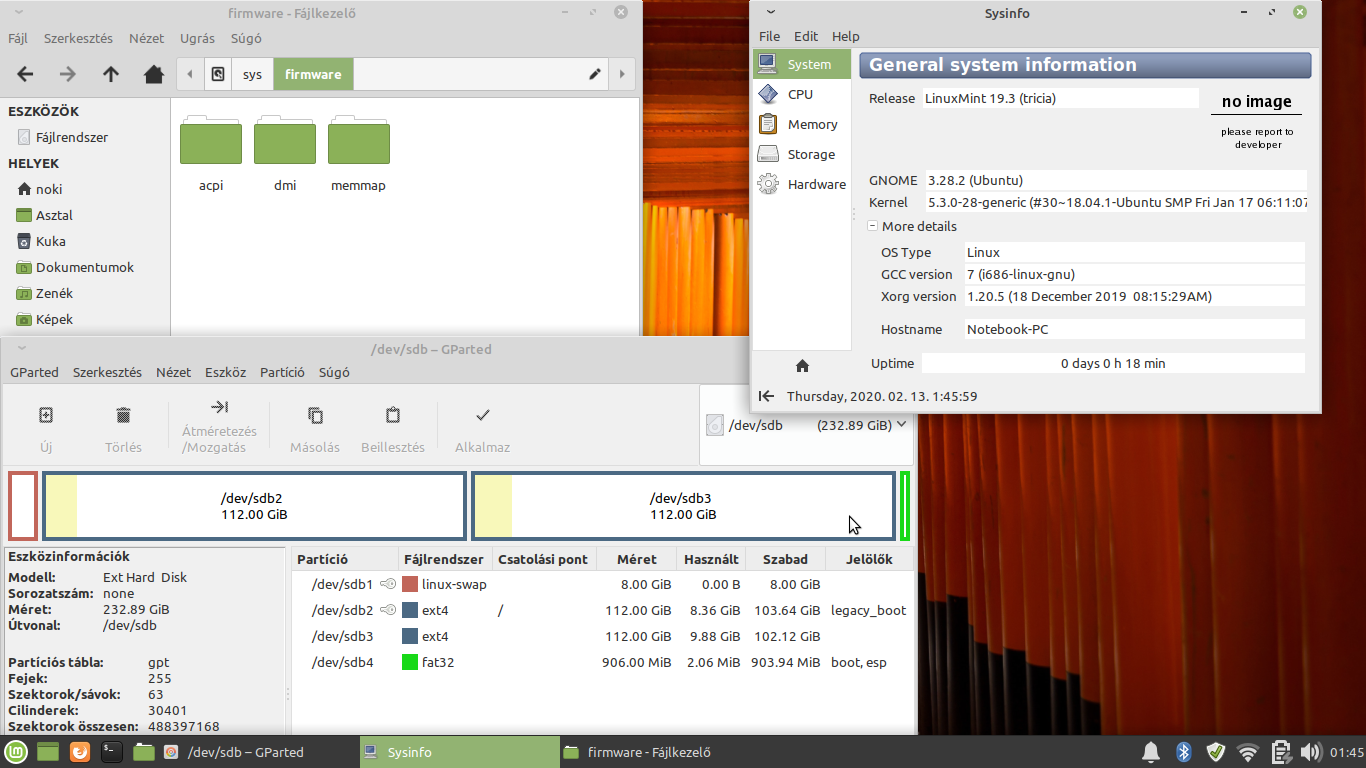Click the Törlés delete partition tool
Image resolution: width=1366 pixels, height=768 pixels.
[x=123, y=430]
